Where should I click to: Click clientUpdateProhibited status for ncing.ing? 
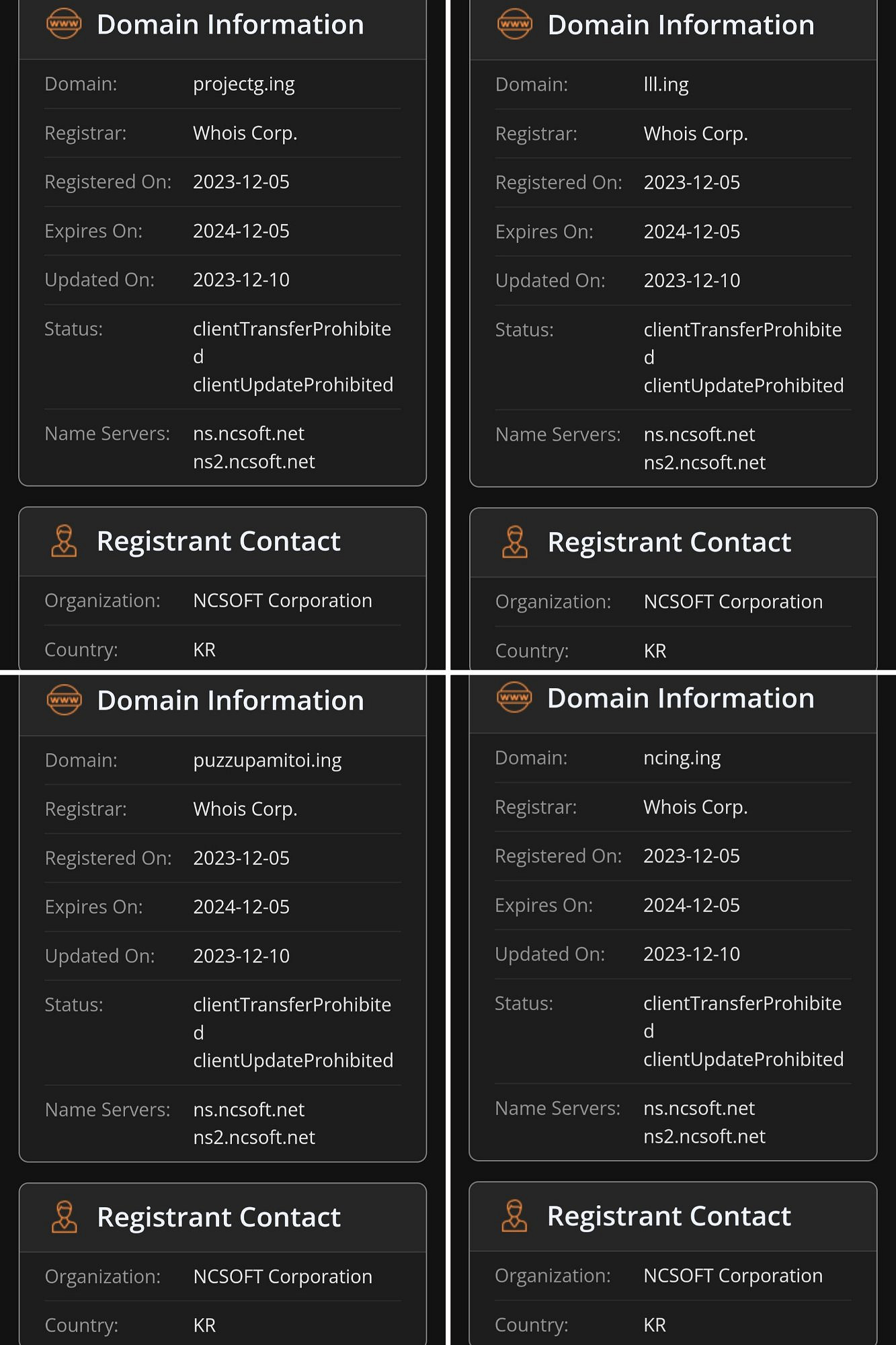point(743,1059)
